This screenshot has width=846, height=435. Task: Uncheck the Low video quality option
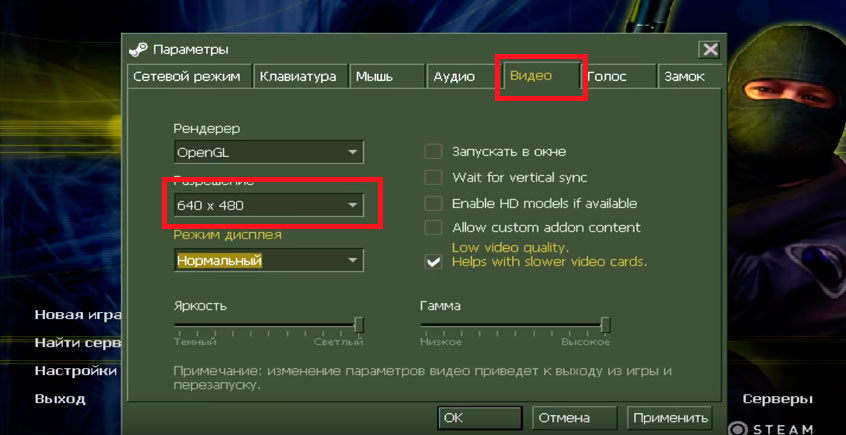point(433,262)
